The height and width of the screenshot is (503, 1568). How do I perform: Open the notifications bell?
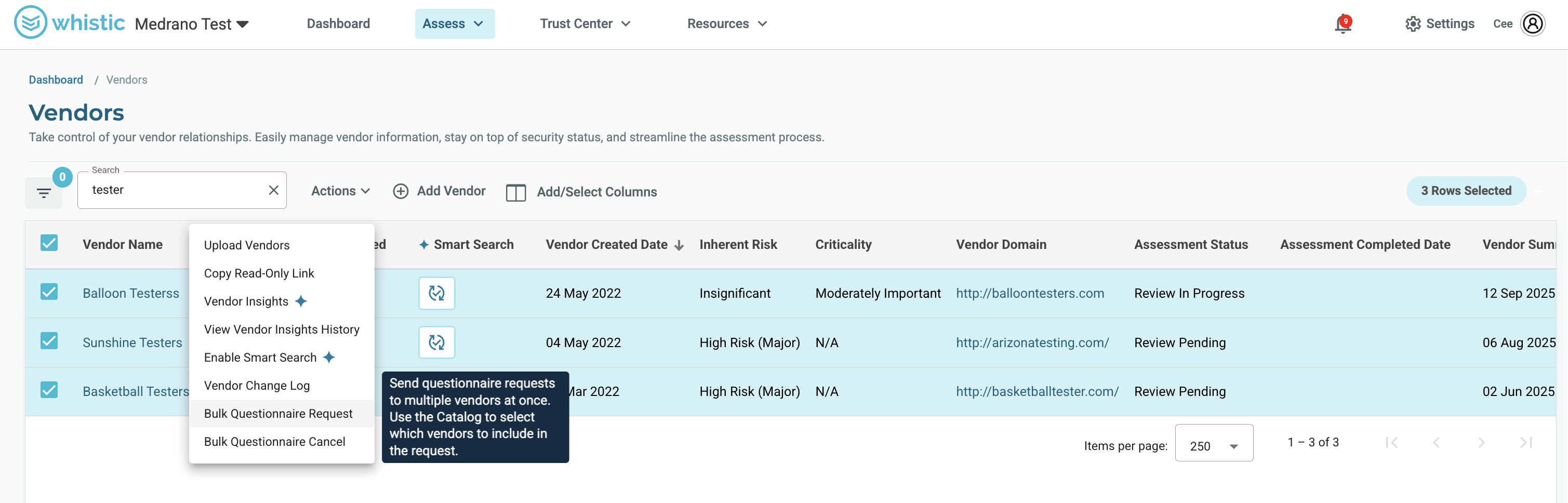pyautogui.click(x=1343, y=24)
